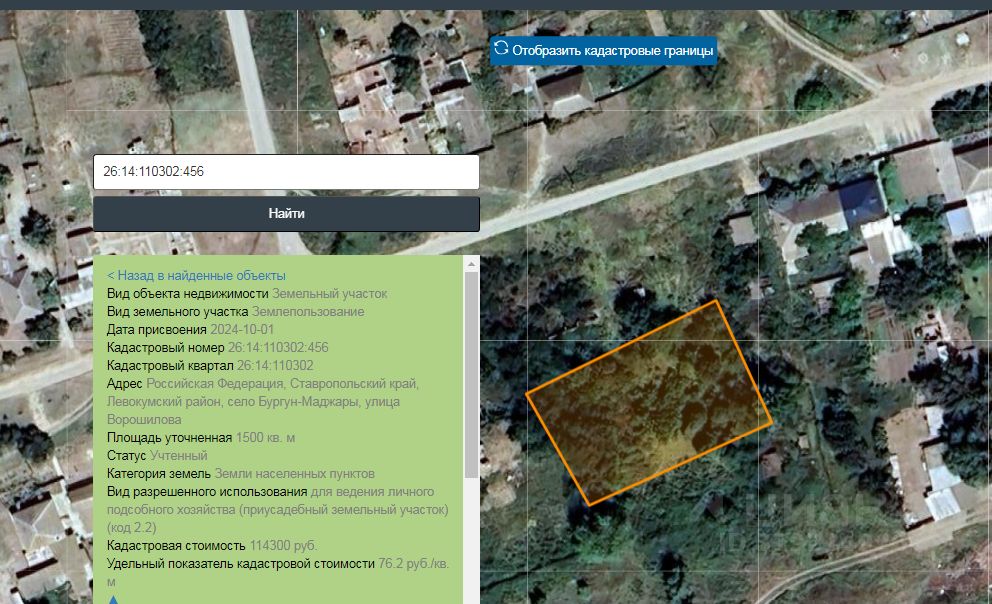Click the info panel scrollbar thumb
Viewport: 992px width, 604px height.
471,375
